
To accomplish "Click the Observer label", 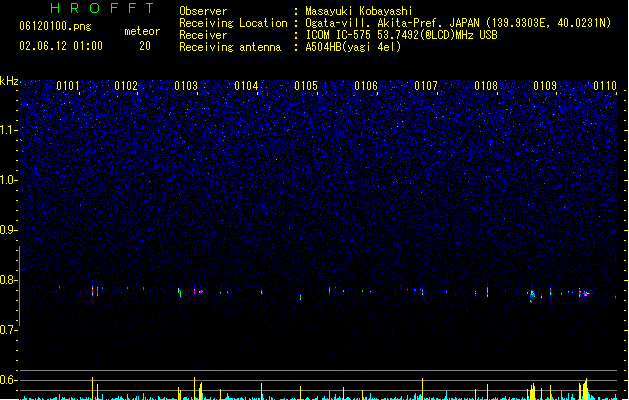I will [x=203, y=11].
